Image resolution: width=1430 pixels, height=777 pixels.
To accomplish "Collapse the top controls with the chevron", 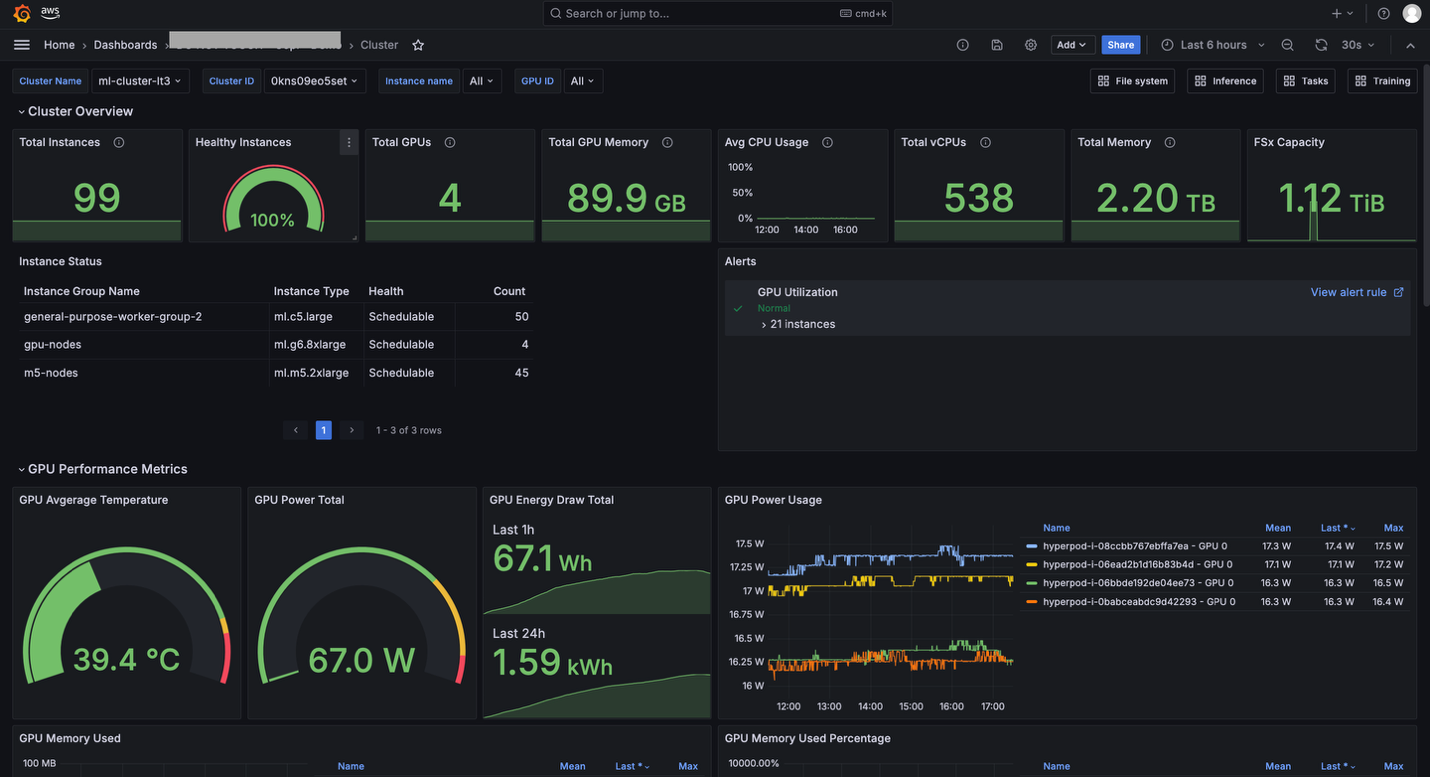I will point(1410,45).
